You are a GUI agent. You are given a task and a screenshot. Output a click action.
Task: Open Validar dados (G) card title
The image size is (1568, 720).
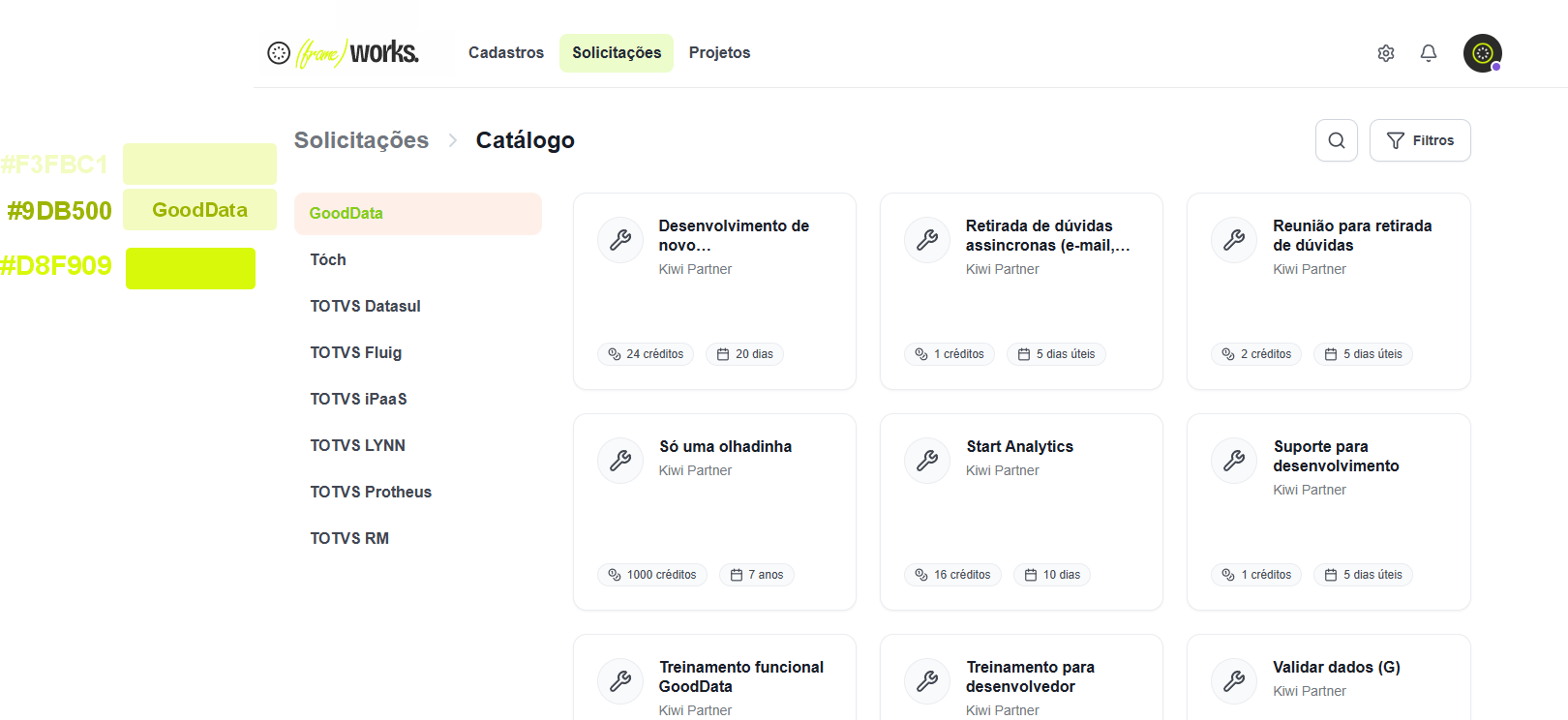[1337, 667]
